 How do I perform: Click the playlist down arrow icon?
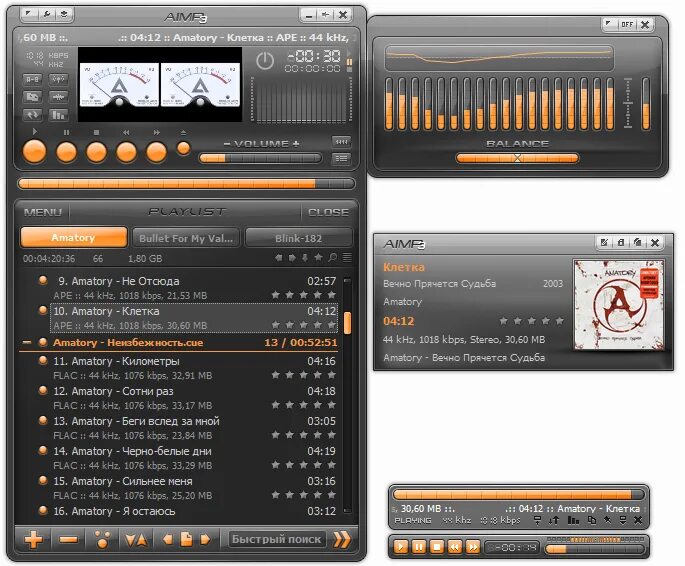tap(305, 258)
